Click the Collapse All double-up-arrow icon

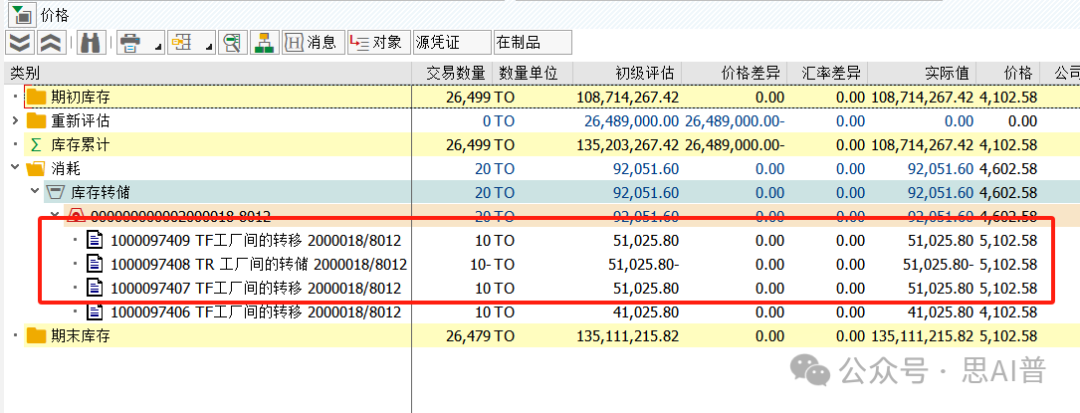point(51,43)
